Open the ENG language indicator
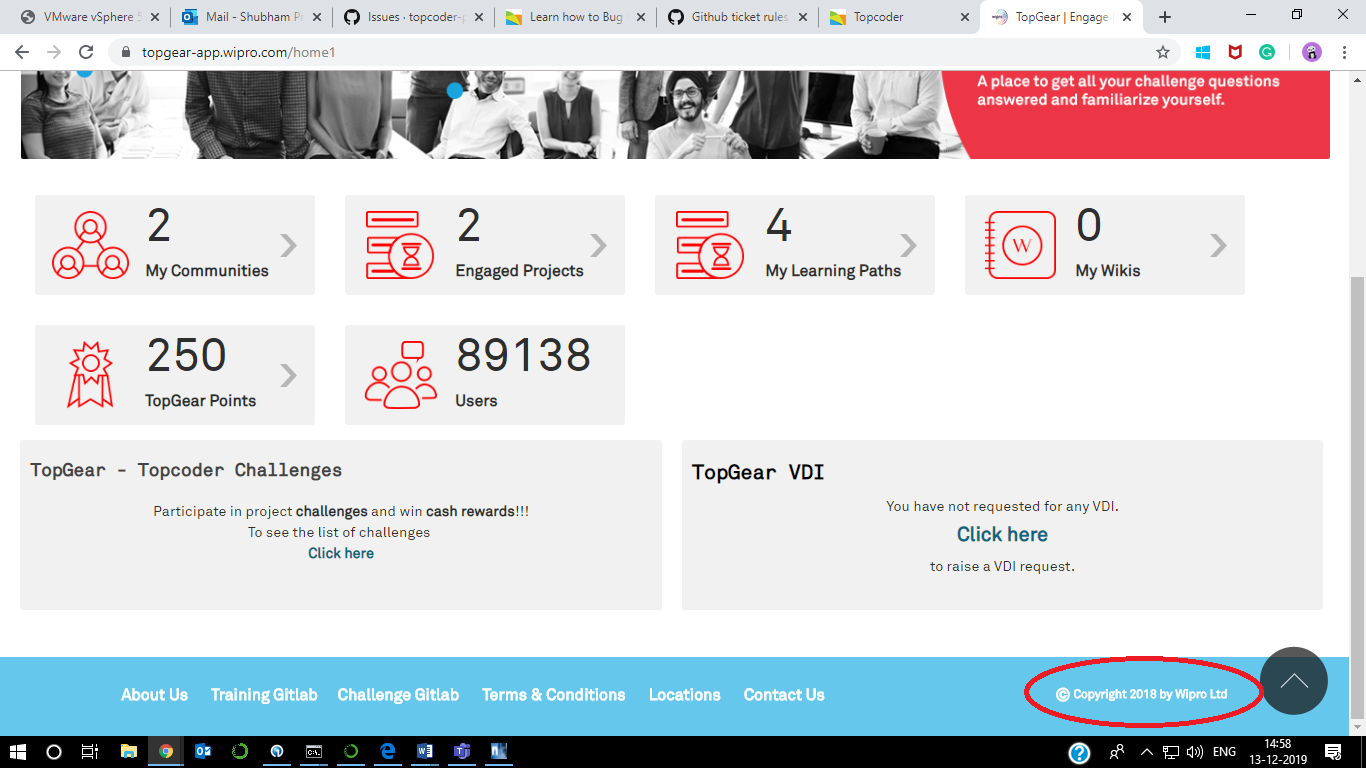Viewport: 1366px width, 768px height. tap(1224, 752)
